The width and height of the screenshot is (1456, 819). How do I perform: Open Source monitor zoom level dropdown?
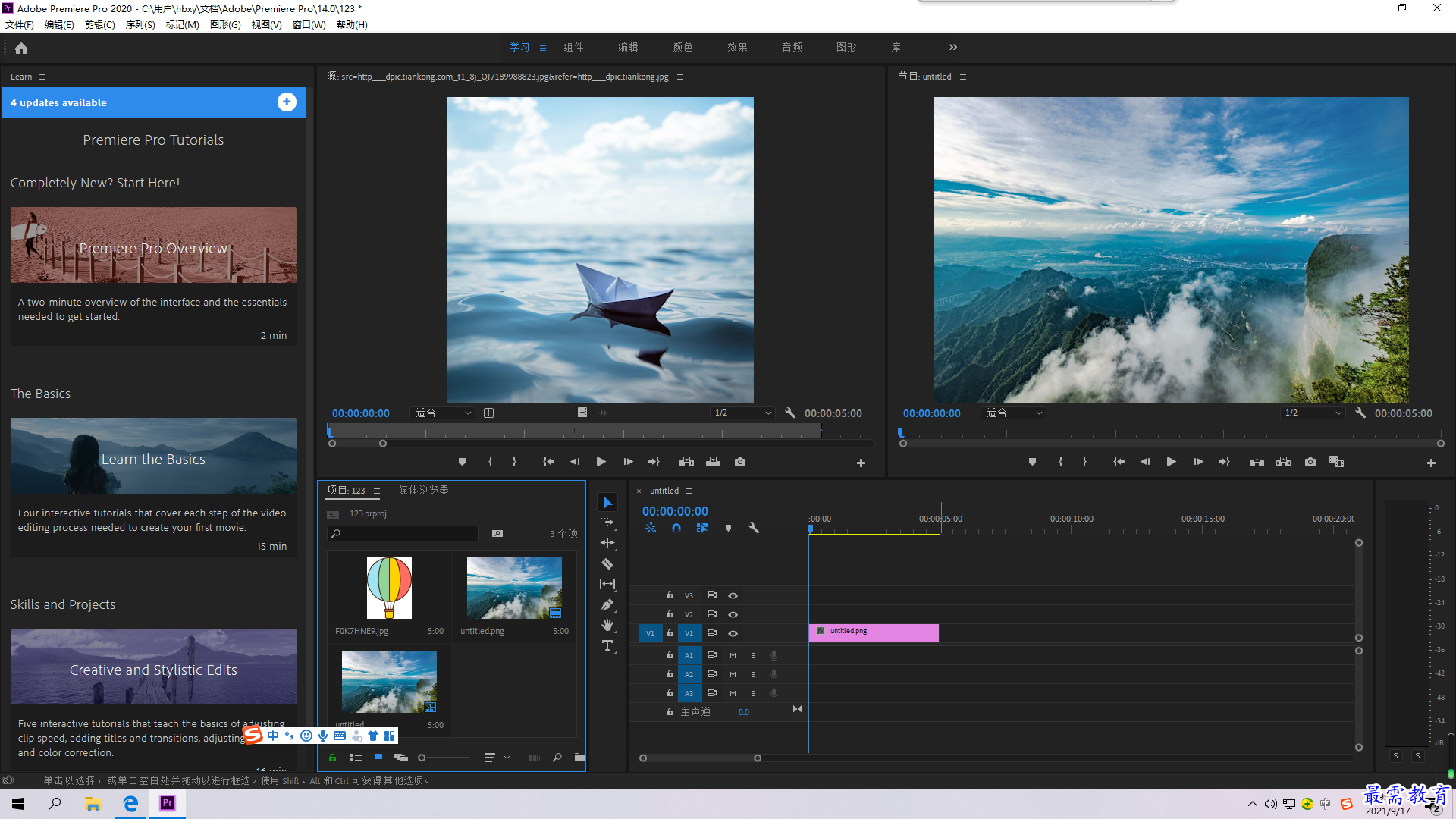point(443,413)
